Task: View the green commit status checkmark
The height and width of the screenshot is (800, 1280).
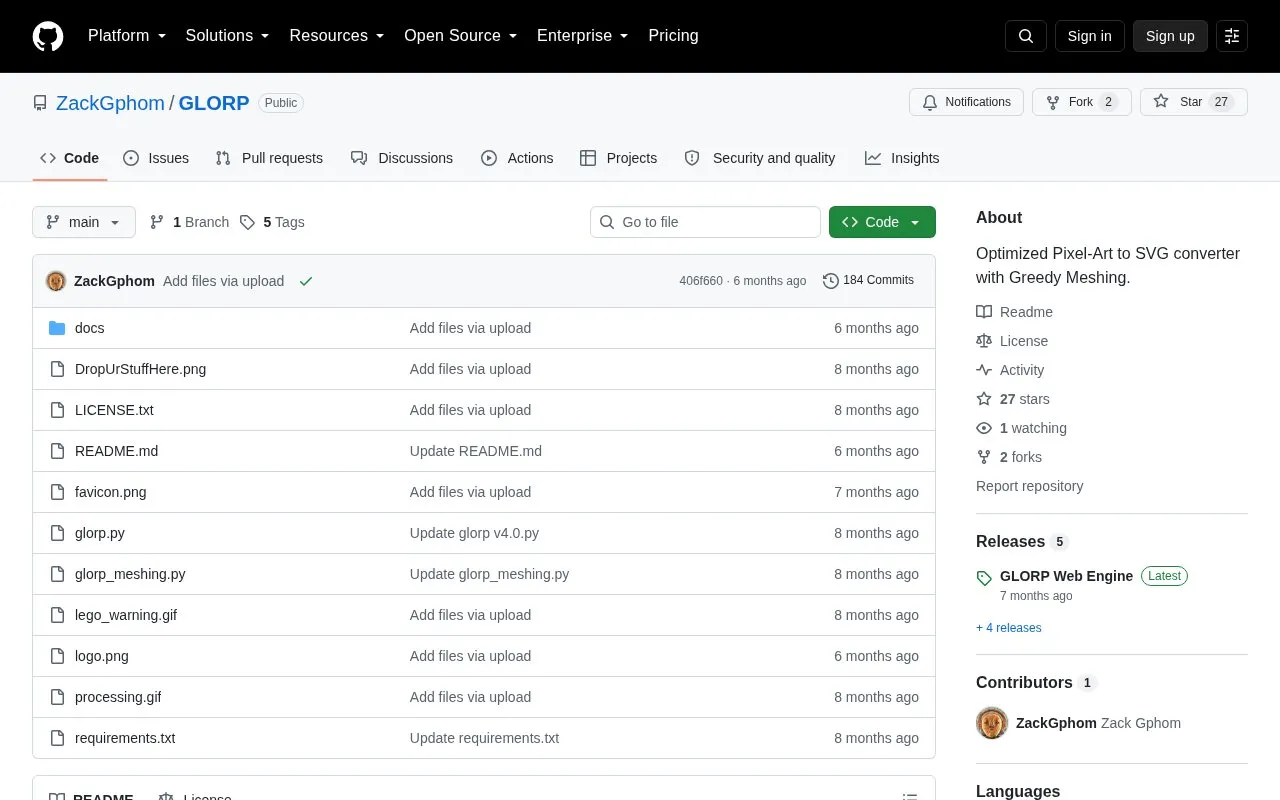Action: click(306, 281)
